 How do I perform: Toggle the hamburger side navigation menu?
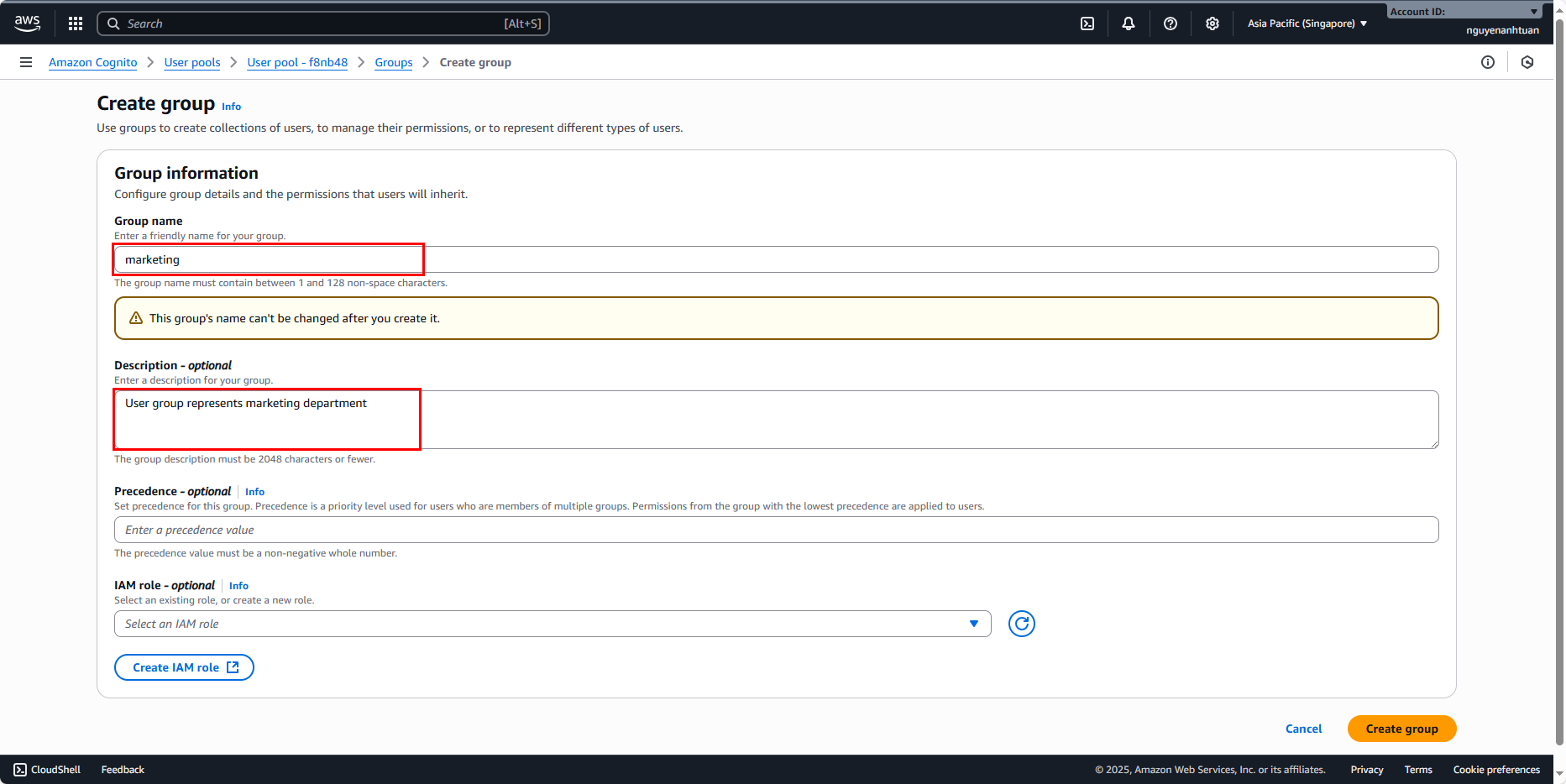click(x=26, y=62)
